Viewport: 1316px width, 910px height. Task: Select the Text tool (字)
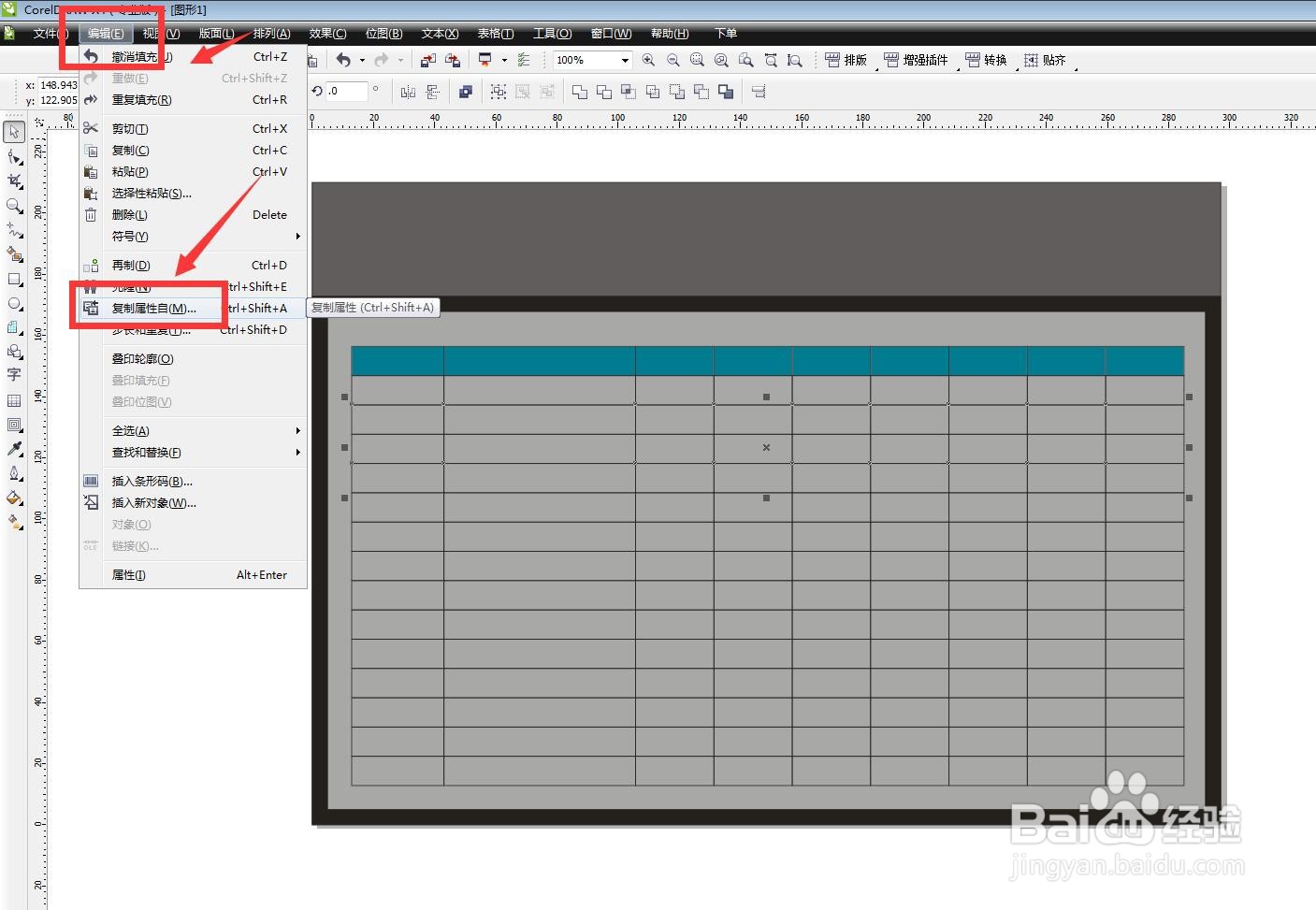[x=14, y=375]
